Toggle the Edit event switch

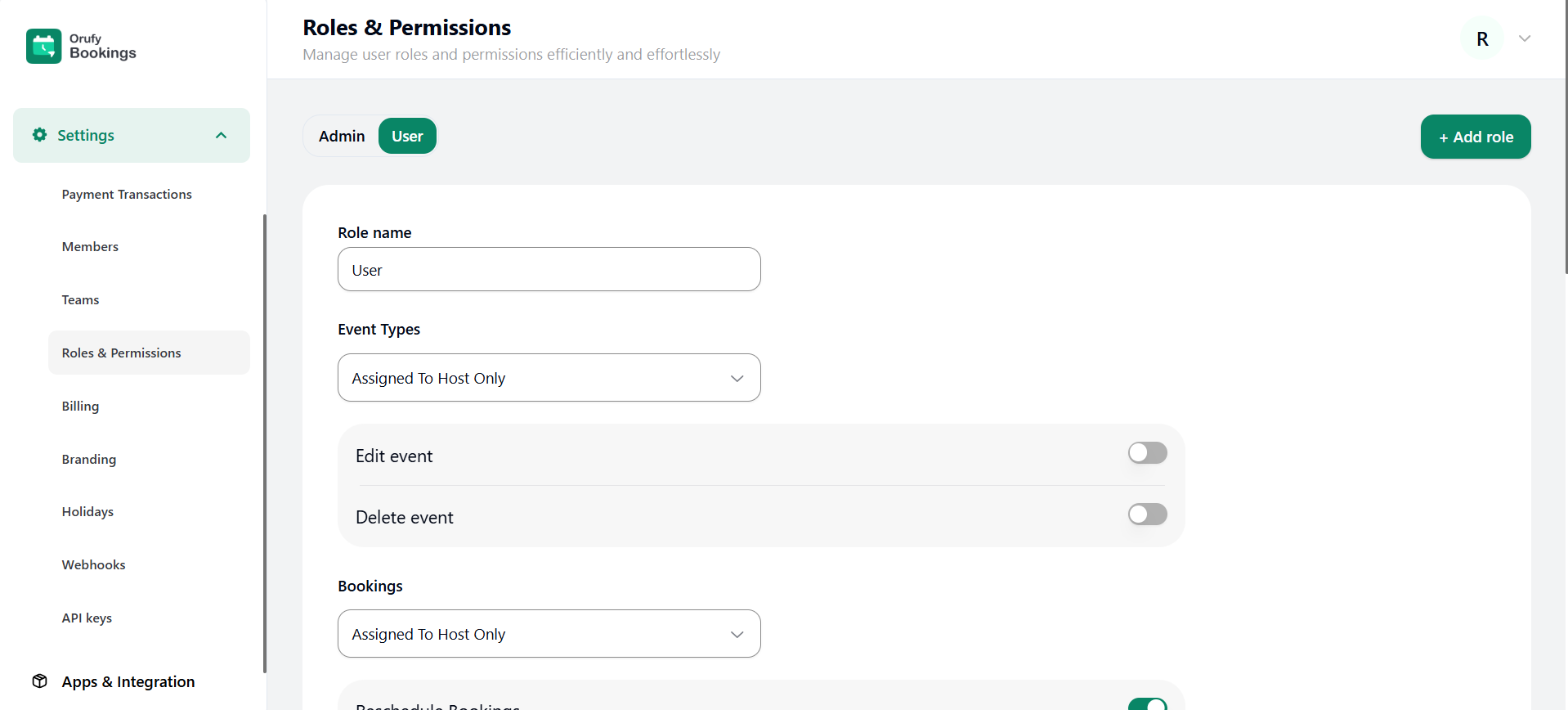[1147, 453]
